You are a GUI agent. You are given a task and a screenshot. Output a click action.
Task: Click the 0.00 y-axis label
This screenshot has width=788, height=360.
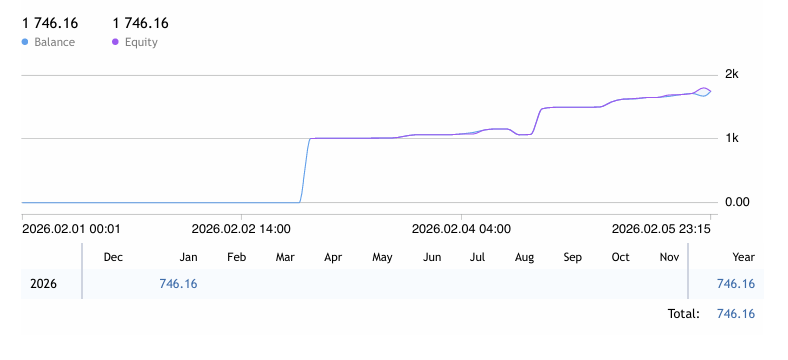point(737,202)
